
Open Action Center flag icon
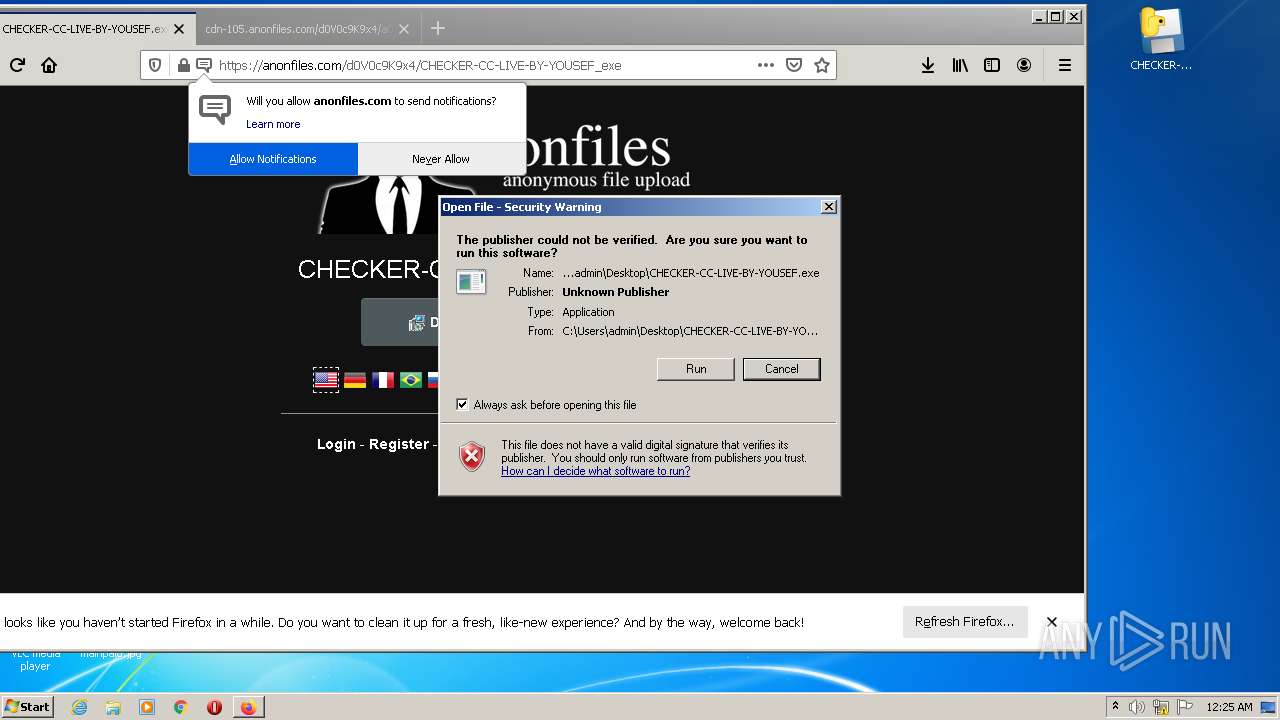tap(1185, 707)
